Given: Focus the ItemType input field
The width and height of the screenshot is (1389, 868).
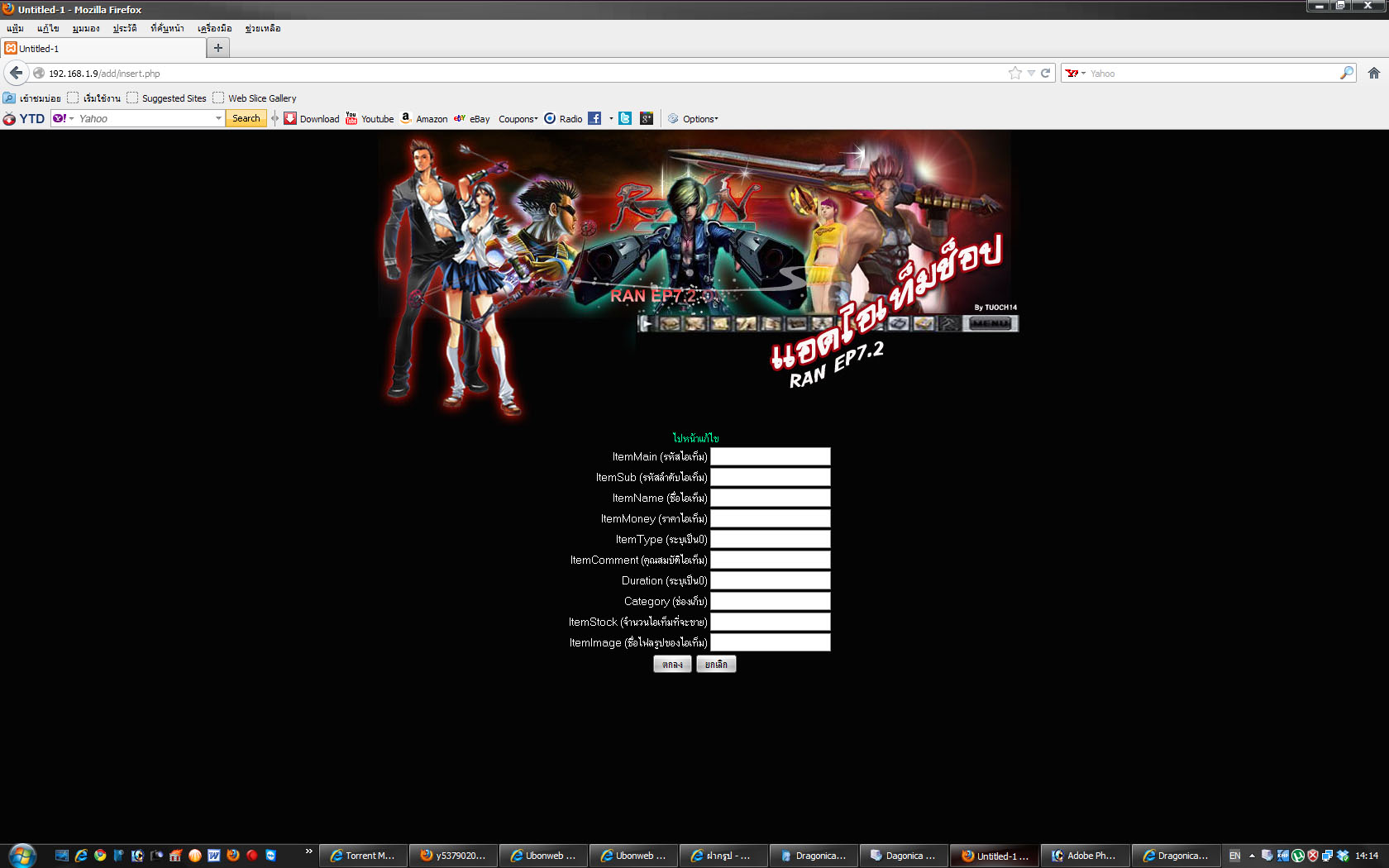Looking at the screenshot, I should pos(771,539).
